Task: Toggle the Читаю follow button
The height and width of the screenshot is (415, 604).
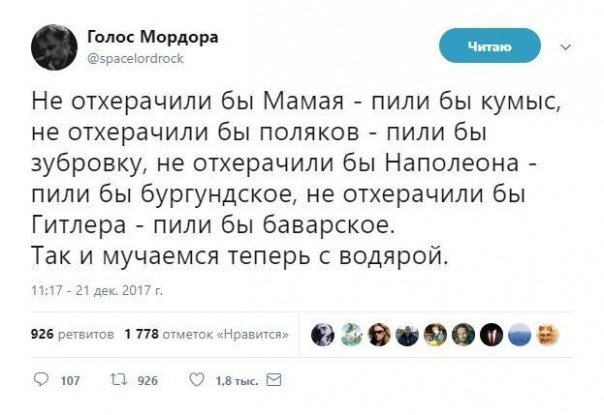Action: (x=490, y=46)
